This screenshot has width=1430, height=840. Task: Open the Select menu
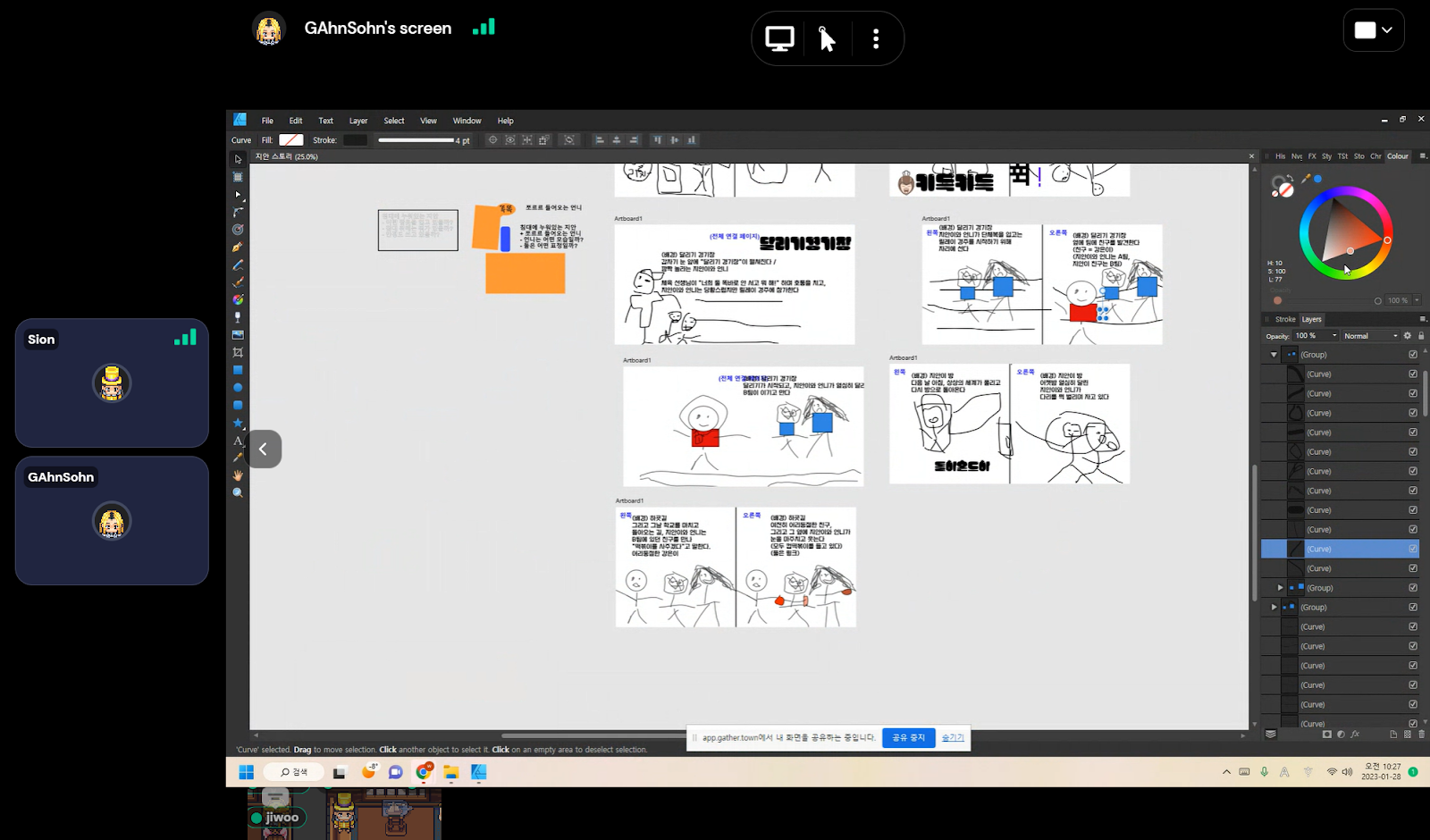pyautogui.click(x=394, y=121)
